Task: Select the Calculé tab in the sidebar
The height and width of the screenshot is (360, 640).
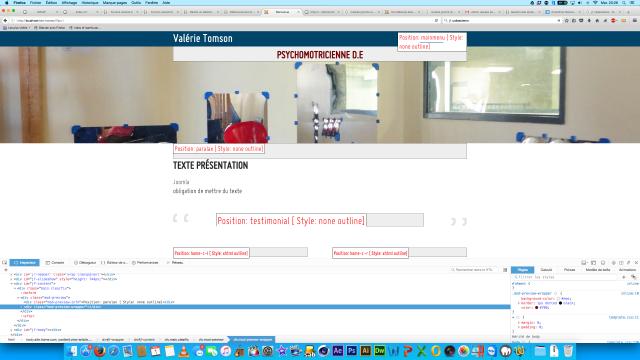Action: 546,270
